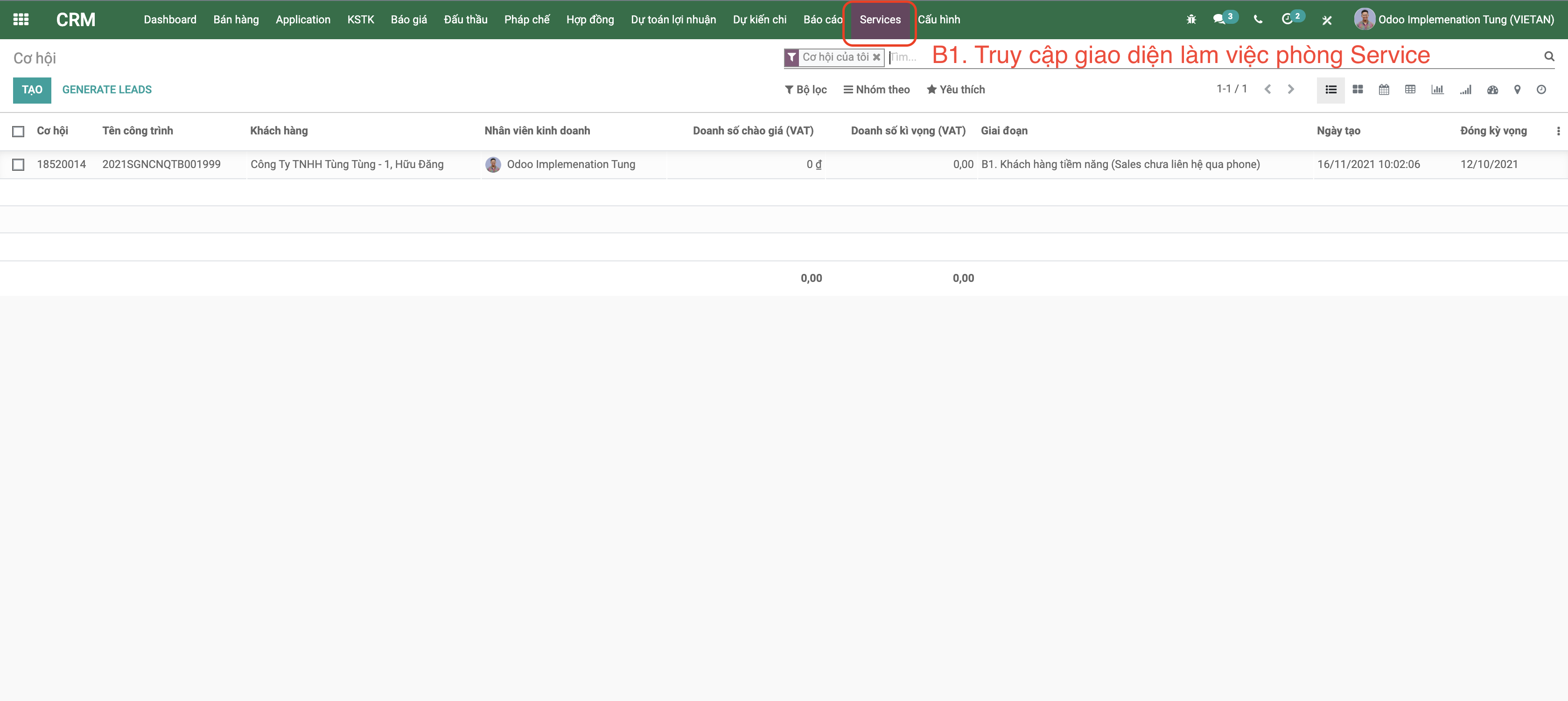Select all rows with header checkbox
This screenshot has height=701, width=1568.
pos(18,132)
